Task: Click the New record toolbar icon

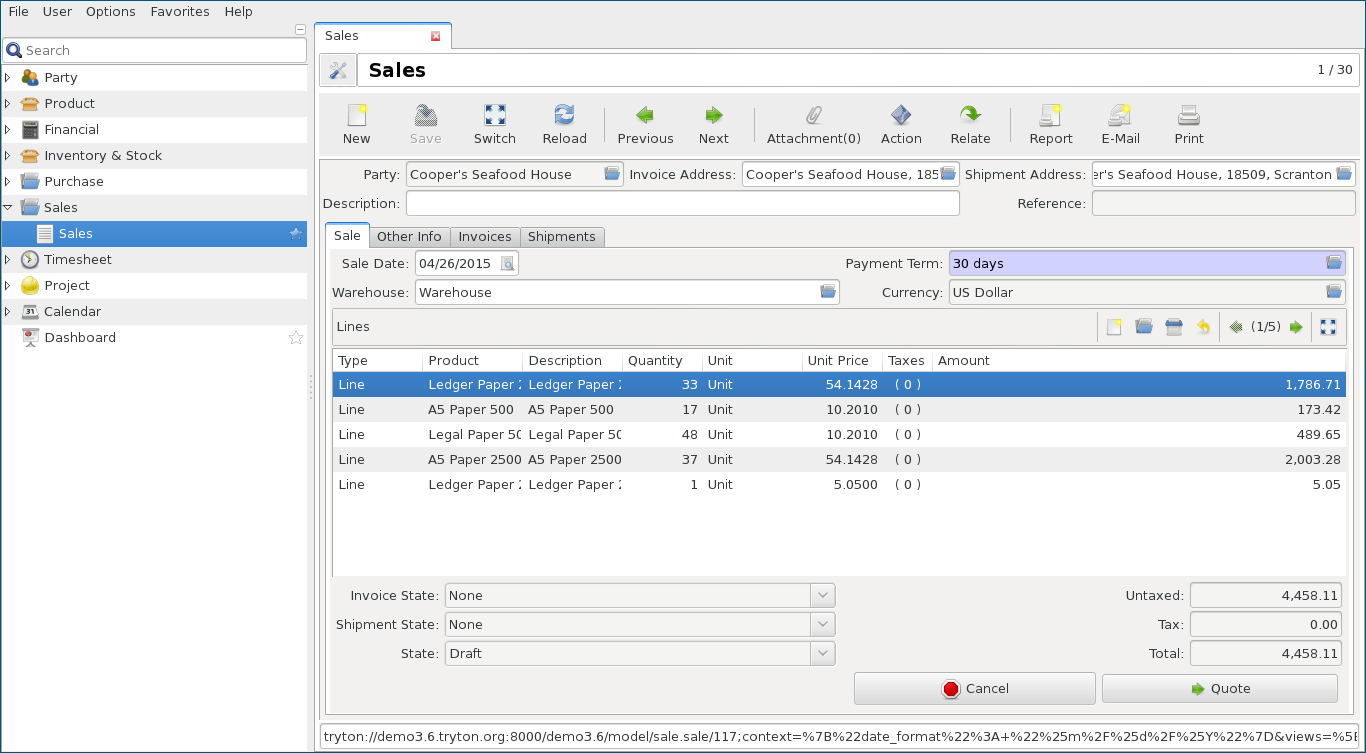Action: (x=356, y=124)
